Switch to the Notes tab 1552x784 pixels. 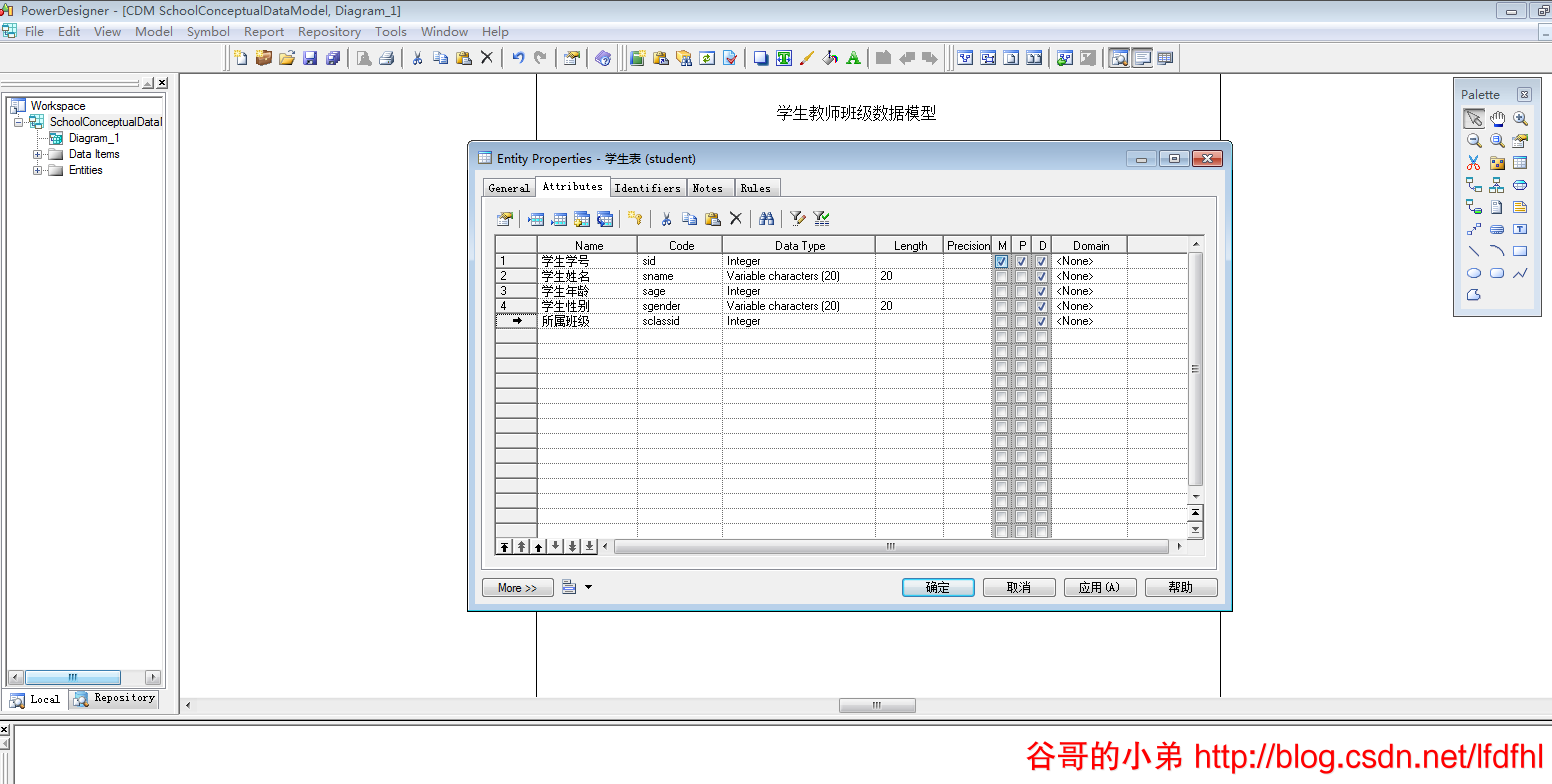click(708, 188)
